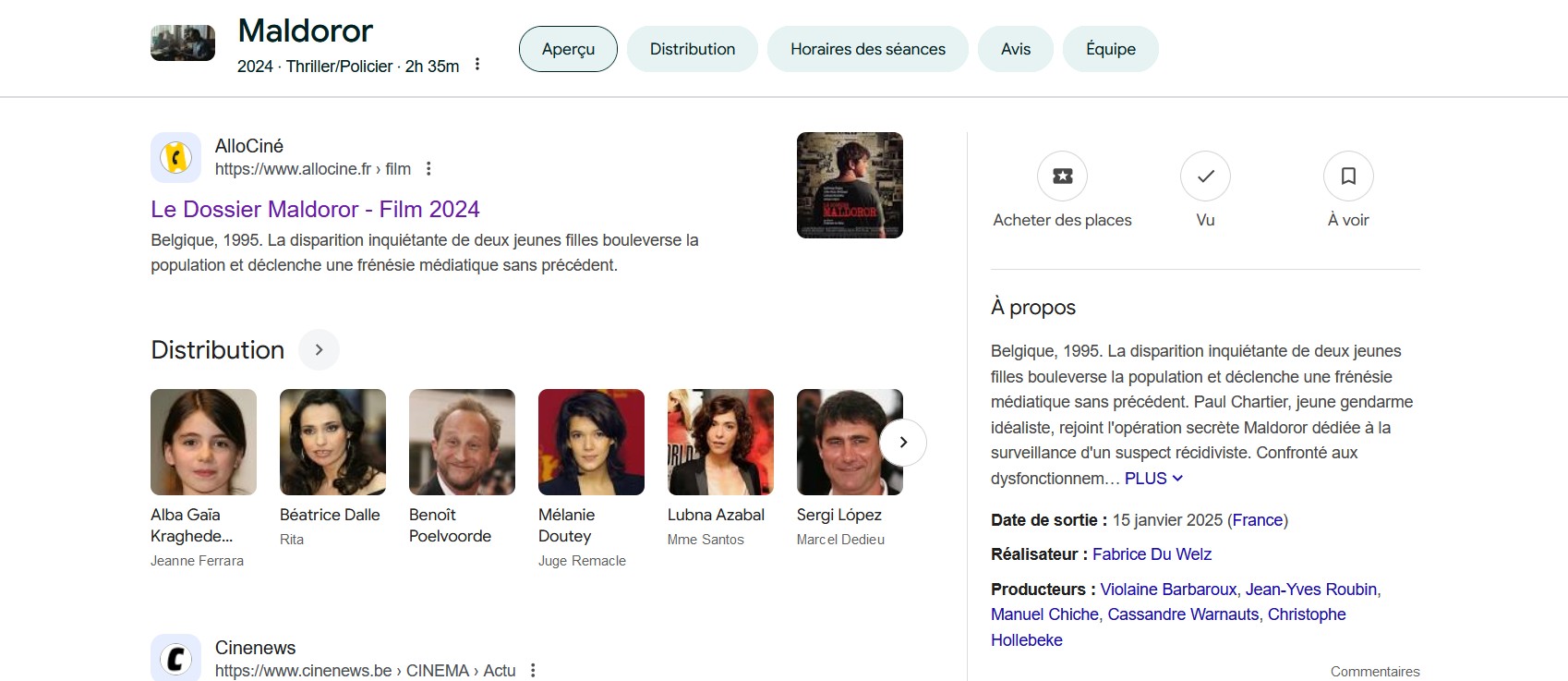Viewport: 1568px width, 681px height.
Task: Open producer Jean-Yves Roubin link
Action: point(1311,590)
